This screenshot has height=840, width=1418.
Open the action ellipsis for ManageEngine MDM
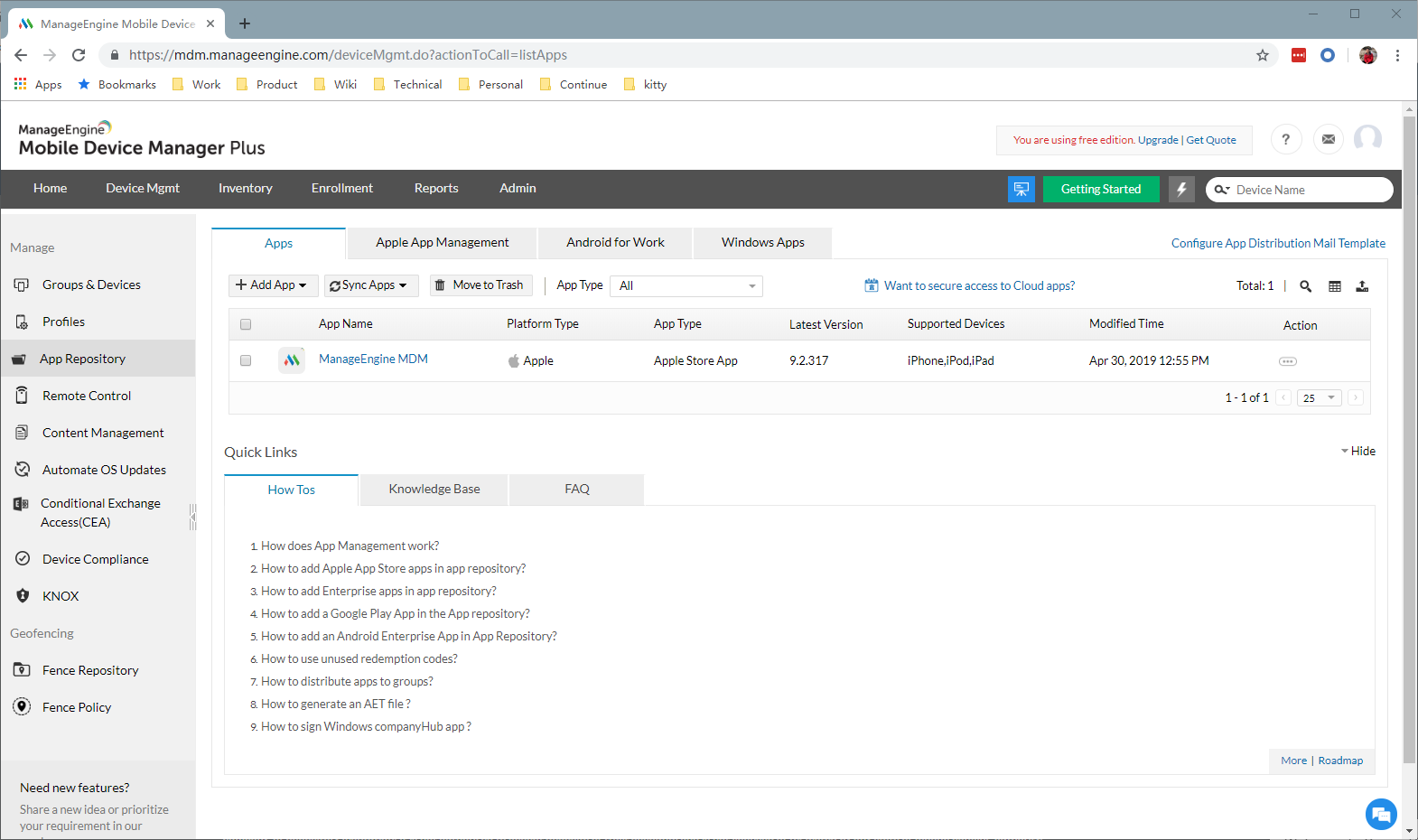click(1288, 361)
